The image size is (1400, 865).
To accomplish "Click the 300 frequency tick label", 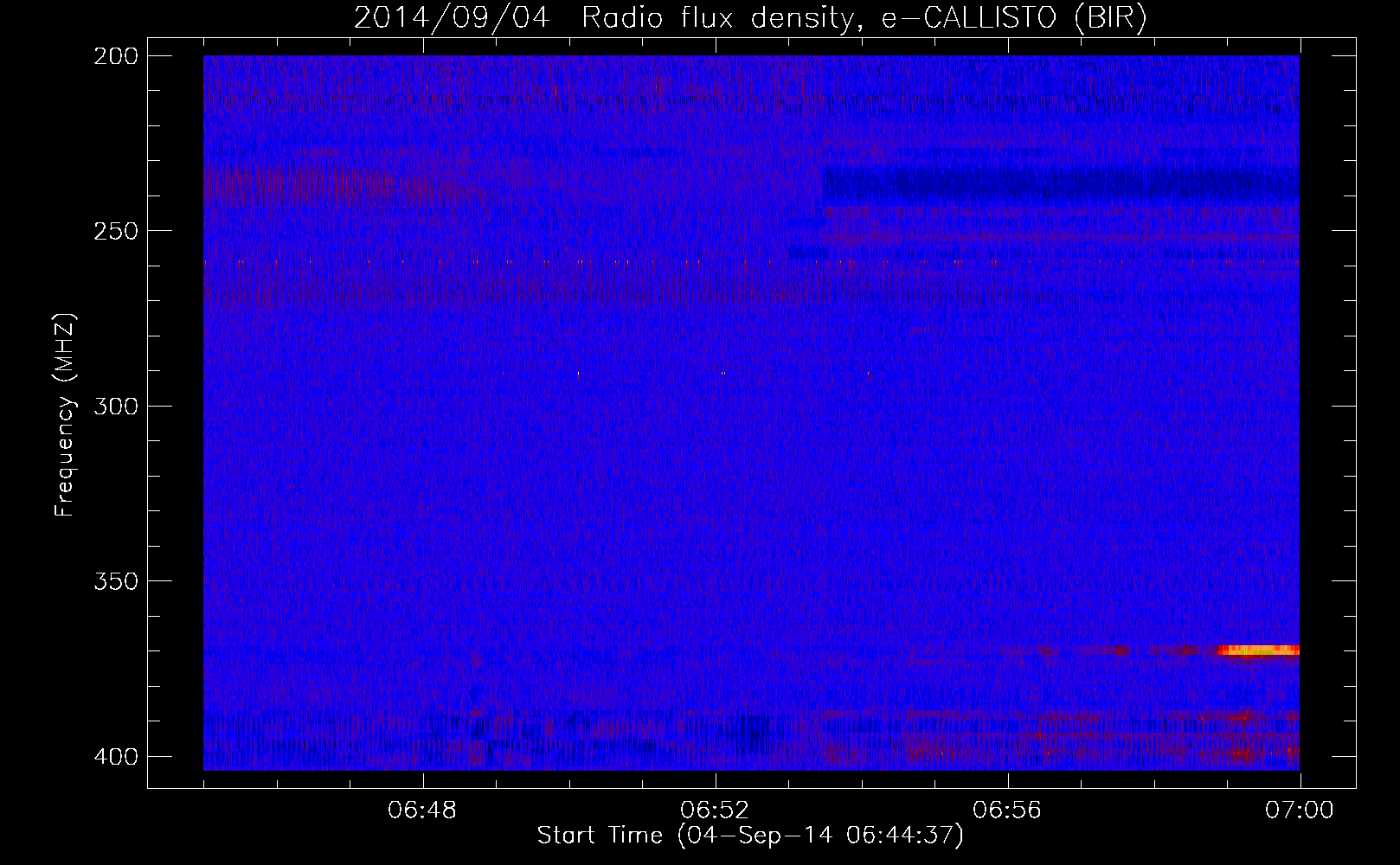I will [115, 406].
